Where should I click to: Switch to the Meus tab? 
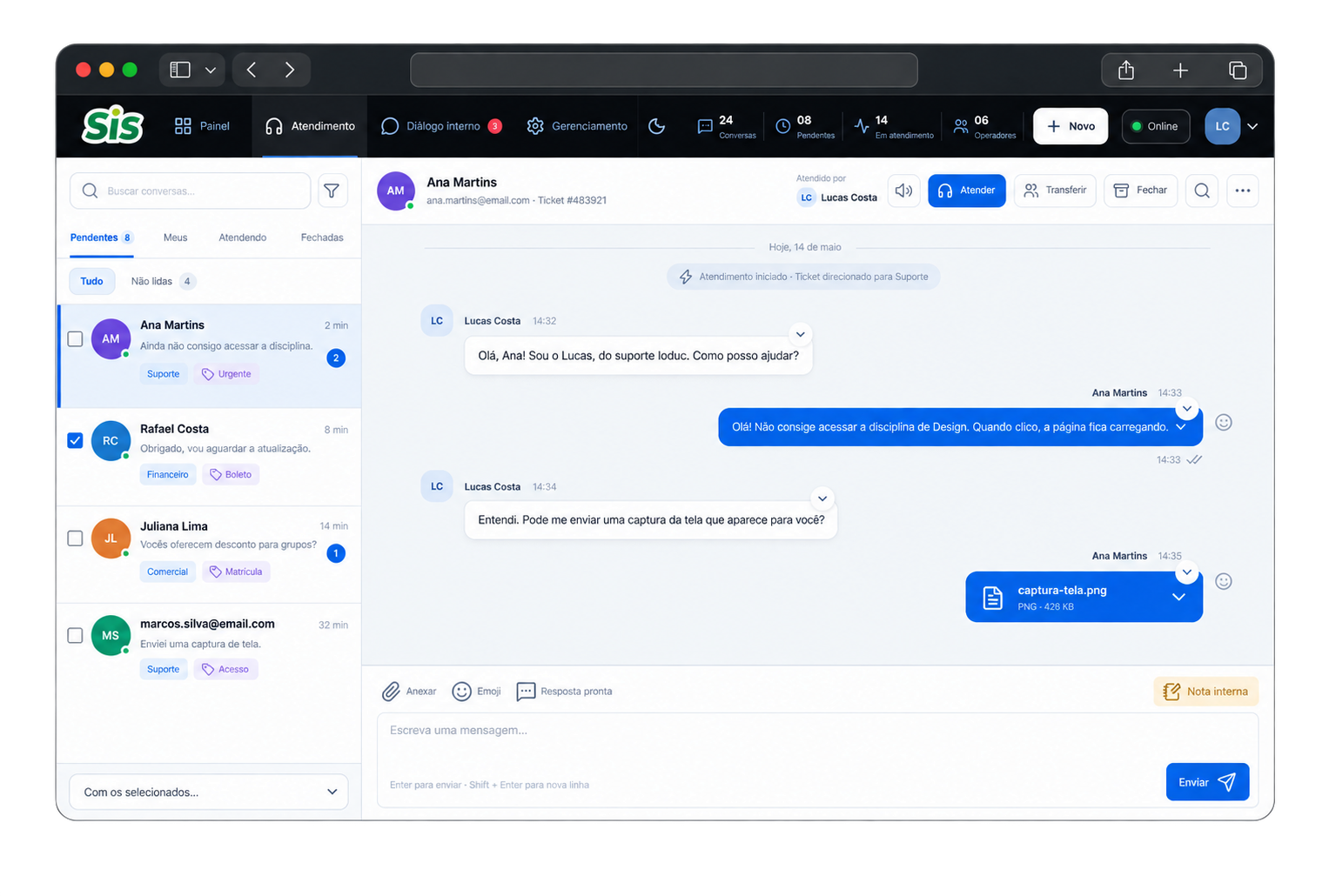(x=175, y=237)
